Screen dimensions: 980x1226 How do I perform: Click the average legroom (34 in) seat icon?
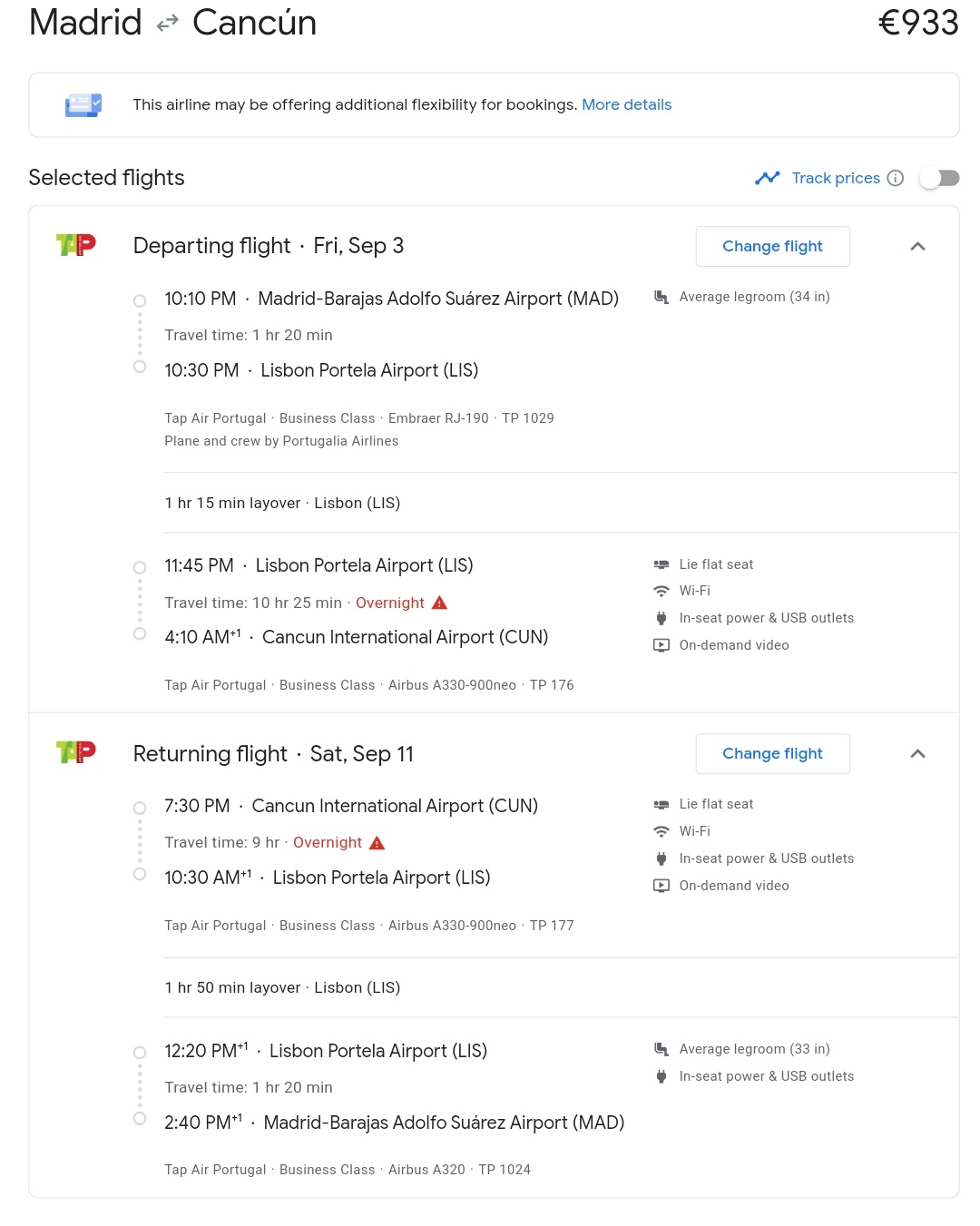point(661,297)
